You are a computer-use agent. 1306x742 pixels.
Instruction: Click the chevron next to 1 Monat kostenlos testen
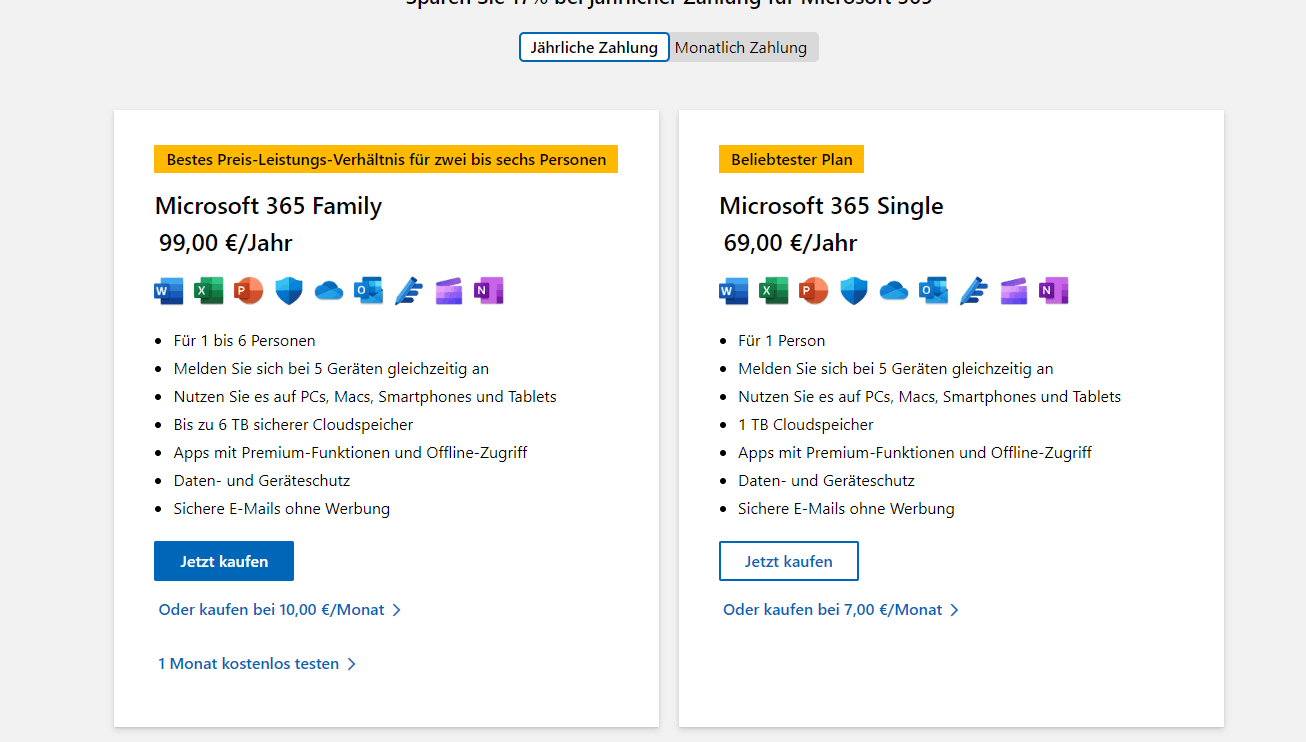click(x=352, y=664)
